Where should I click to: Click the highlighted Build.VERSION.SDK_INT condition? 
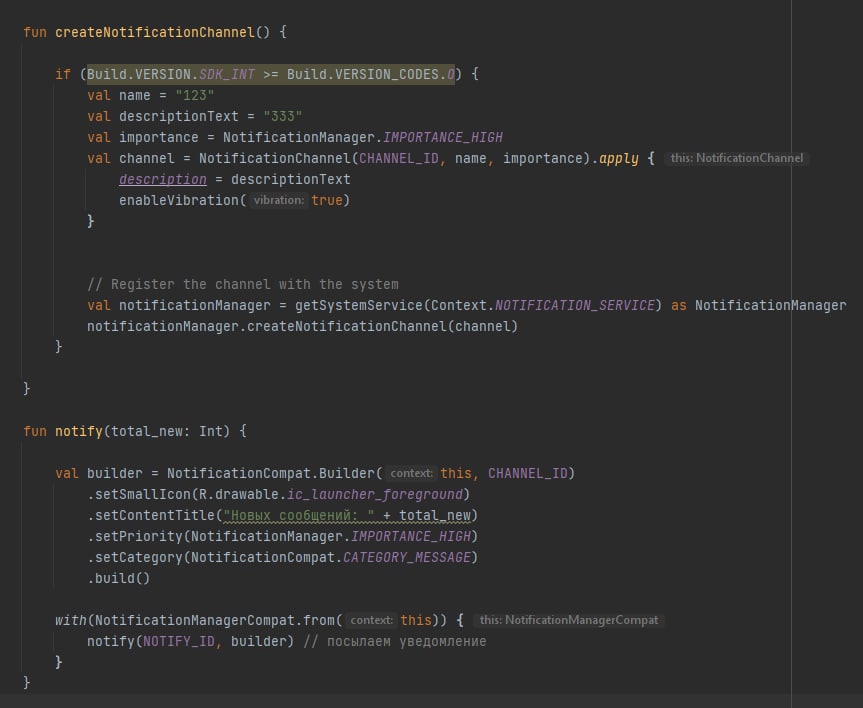click(271, 74)
